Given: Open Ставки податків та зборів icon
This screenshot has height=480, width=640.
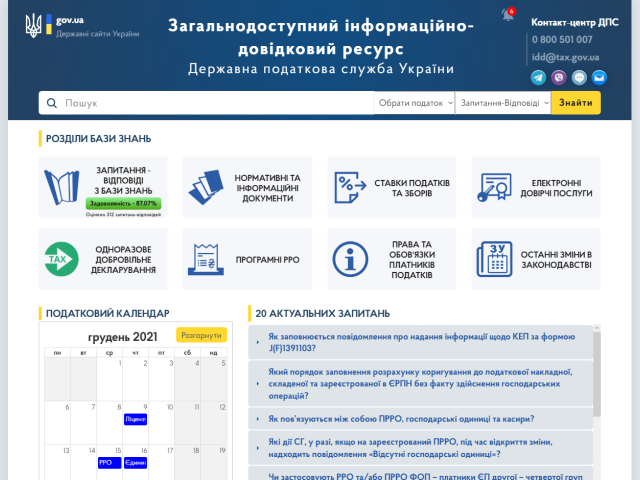Looking at the screenshot, I should 352,187.
